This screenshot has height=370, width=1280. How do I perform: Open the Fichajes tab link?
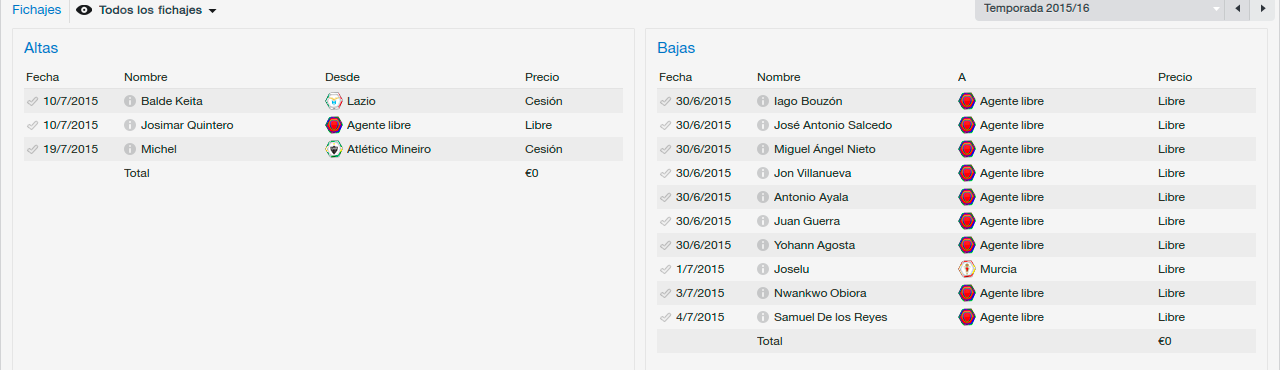tap(36, 10)
